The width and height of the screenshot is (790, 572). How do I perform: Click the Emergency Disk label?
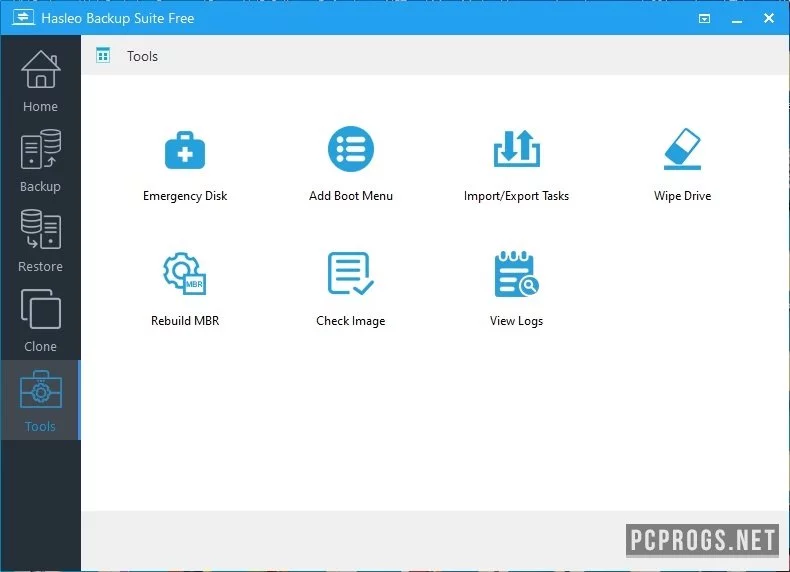tap(185, 196)
